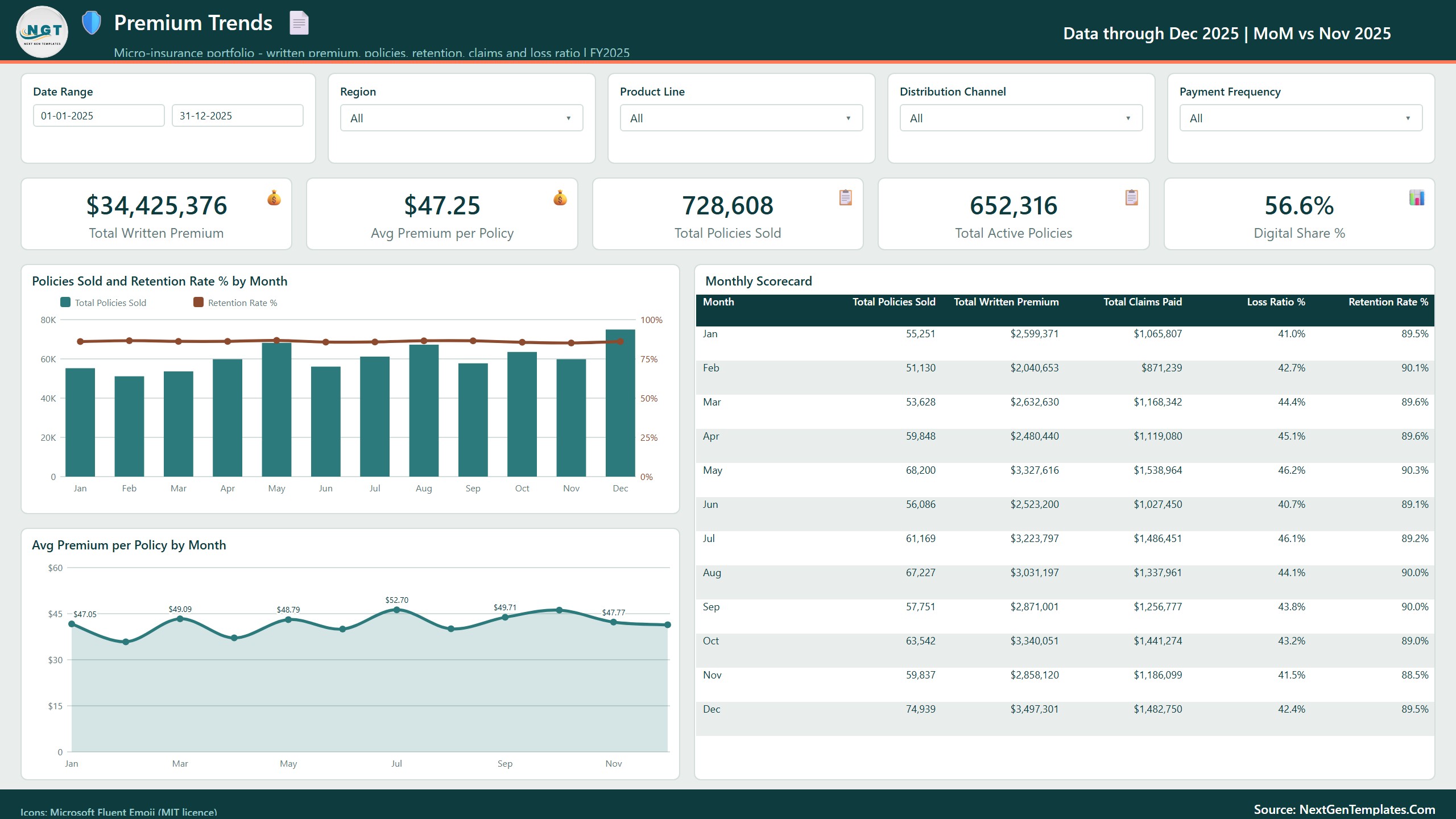Click Source: NextGenTemplates.Com in footer
This screenshot has height=819, width=1456.
coord(1345,809)
